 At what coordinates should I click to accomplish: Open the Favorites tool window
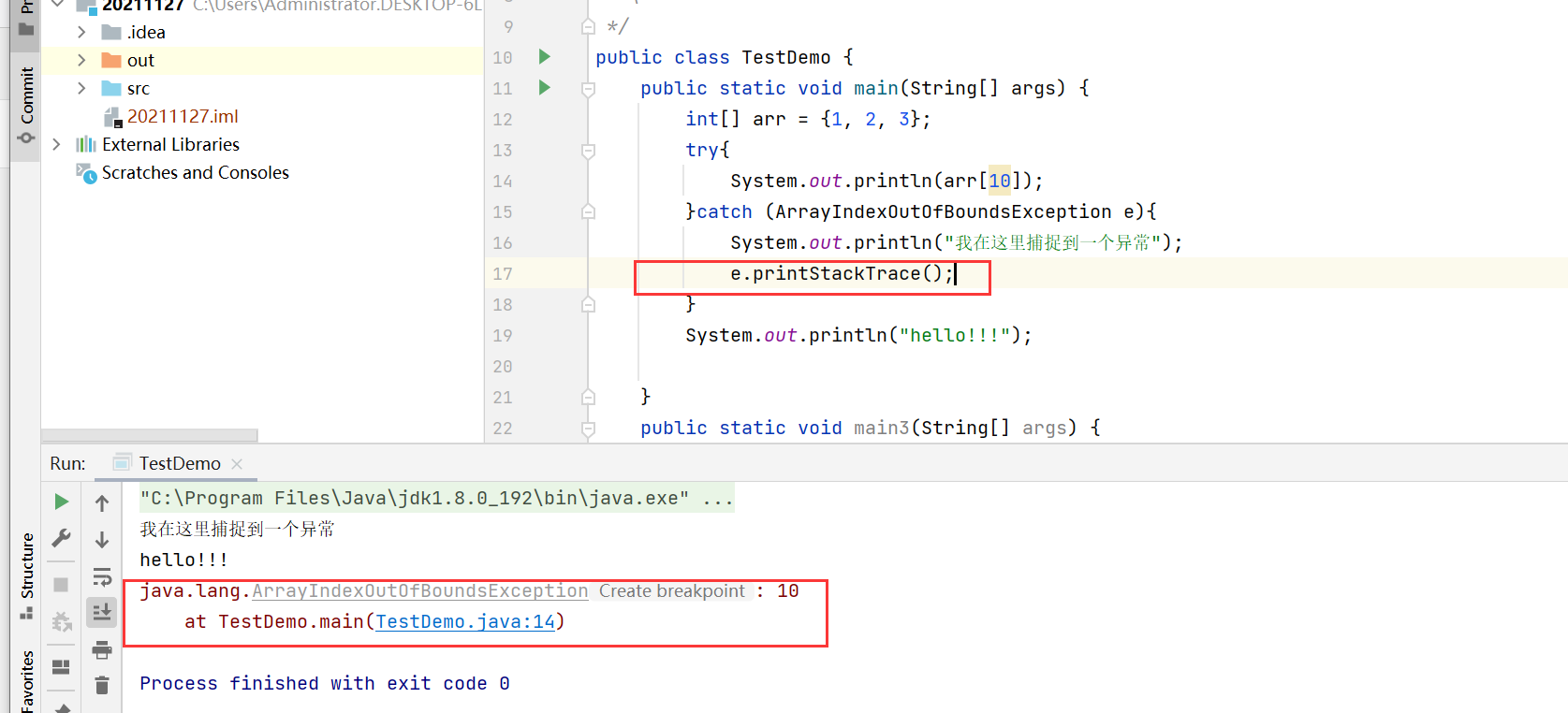point(26,681)
